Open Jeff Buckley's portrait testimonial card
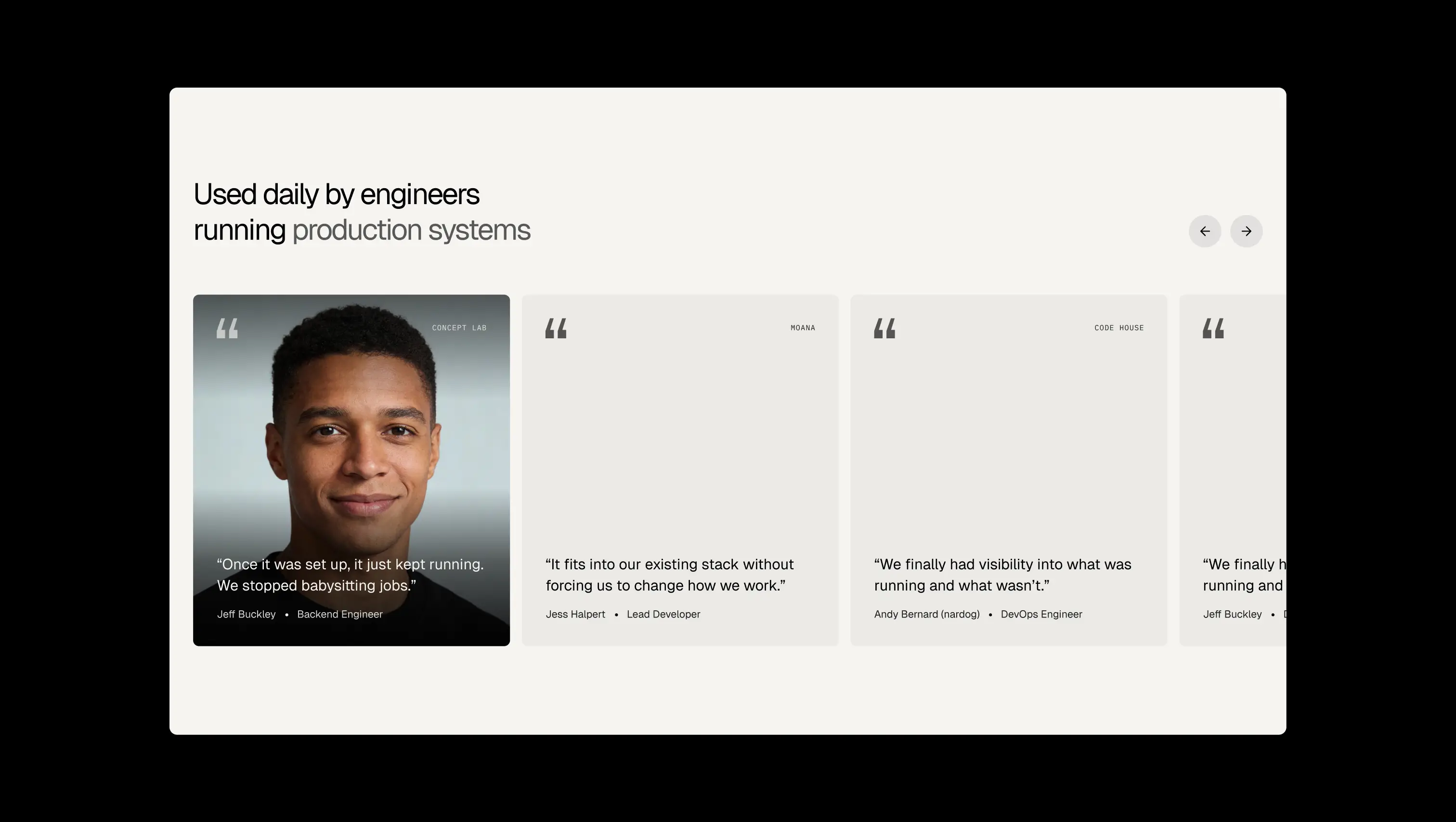The height and width of the screenshot is (822, 1456). coord(351,470)
